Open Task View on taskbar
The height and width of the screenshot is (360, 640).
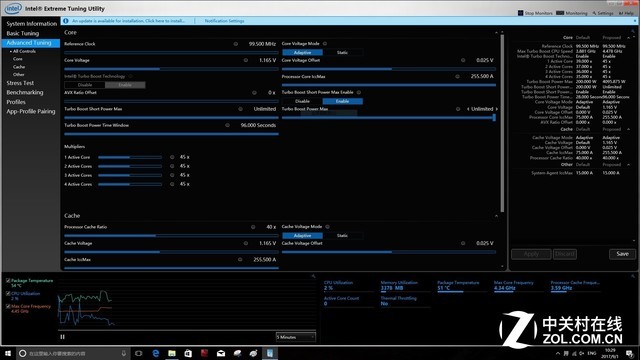(139, 353)
